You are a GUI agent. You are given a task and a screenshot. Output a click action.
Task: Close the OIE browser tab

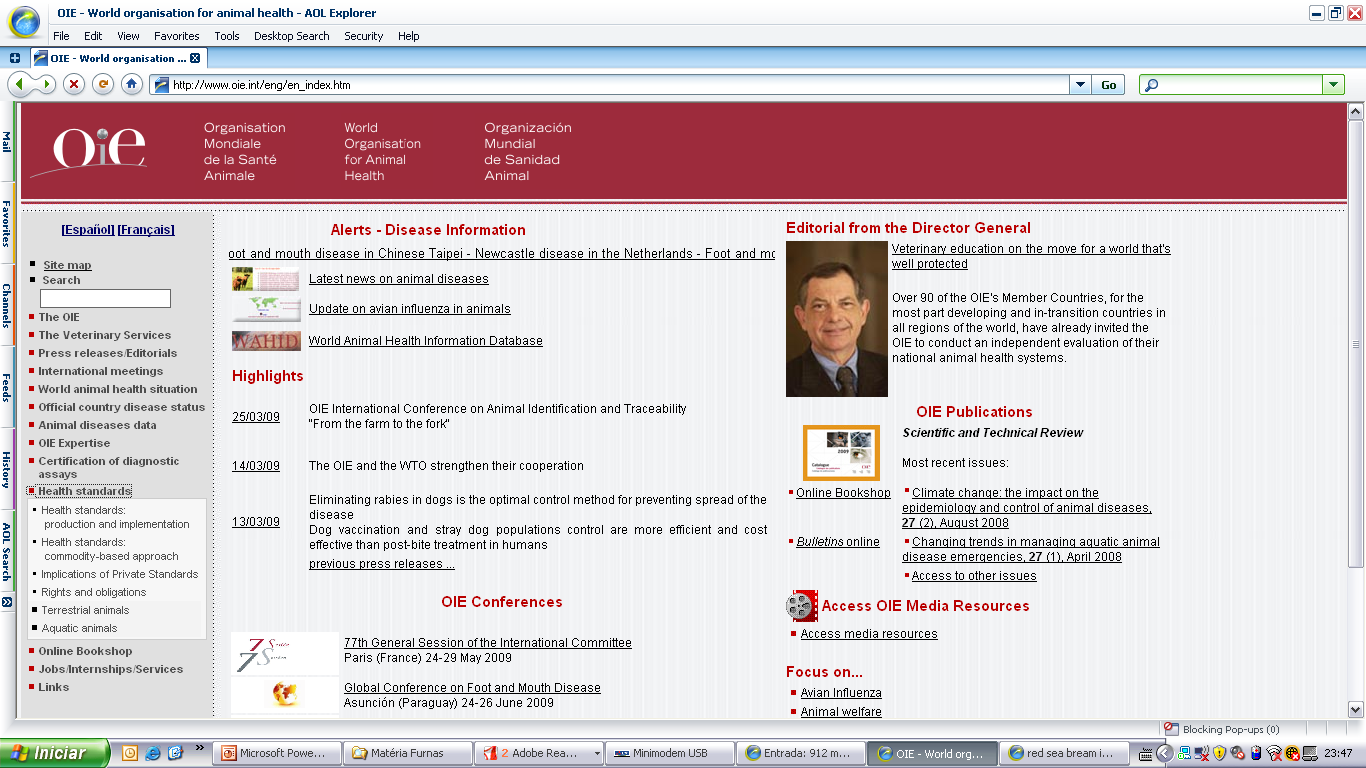195,58
